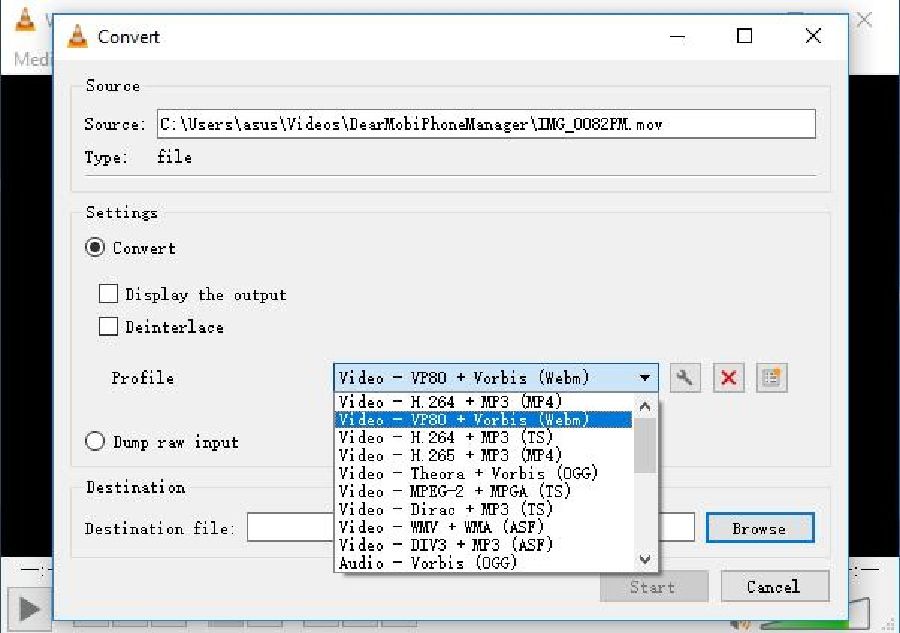Maximize the Convert dialog
This screenshot has width=900, height=633.
point(744,36)
